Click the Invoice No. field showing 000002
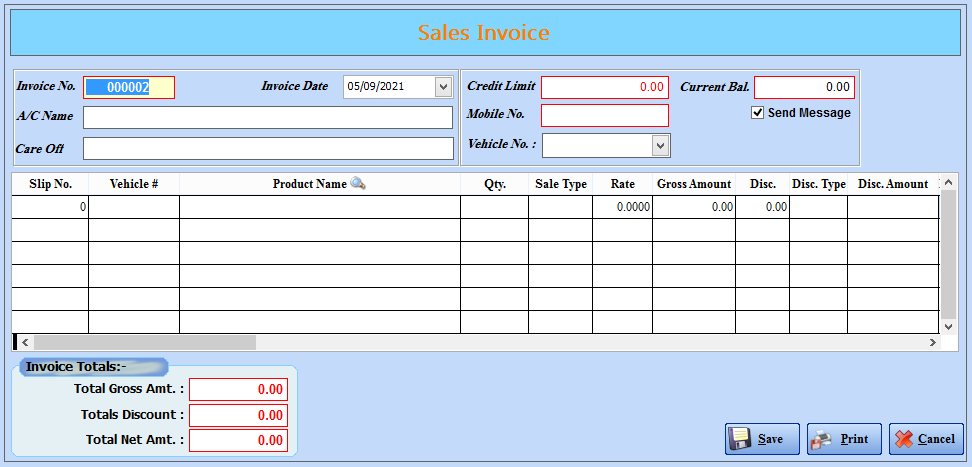The height and width of the screenshot is (467, 972). [x=129, y=87]
